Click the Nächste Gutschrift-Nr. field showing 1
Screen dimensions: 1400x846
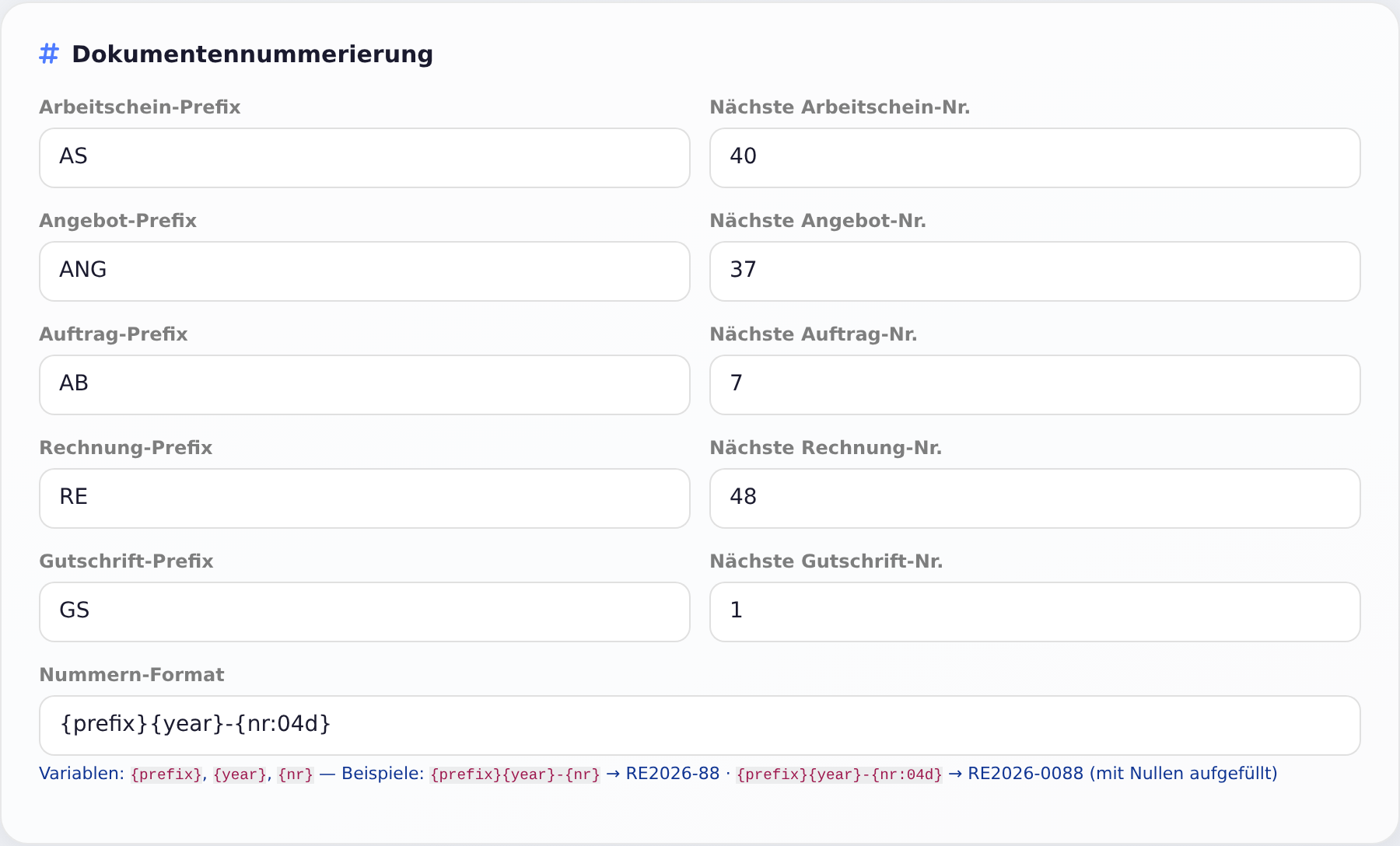pyautogui.click(x=1035, y=612)
